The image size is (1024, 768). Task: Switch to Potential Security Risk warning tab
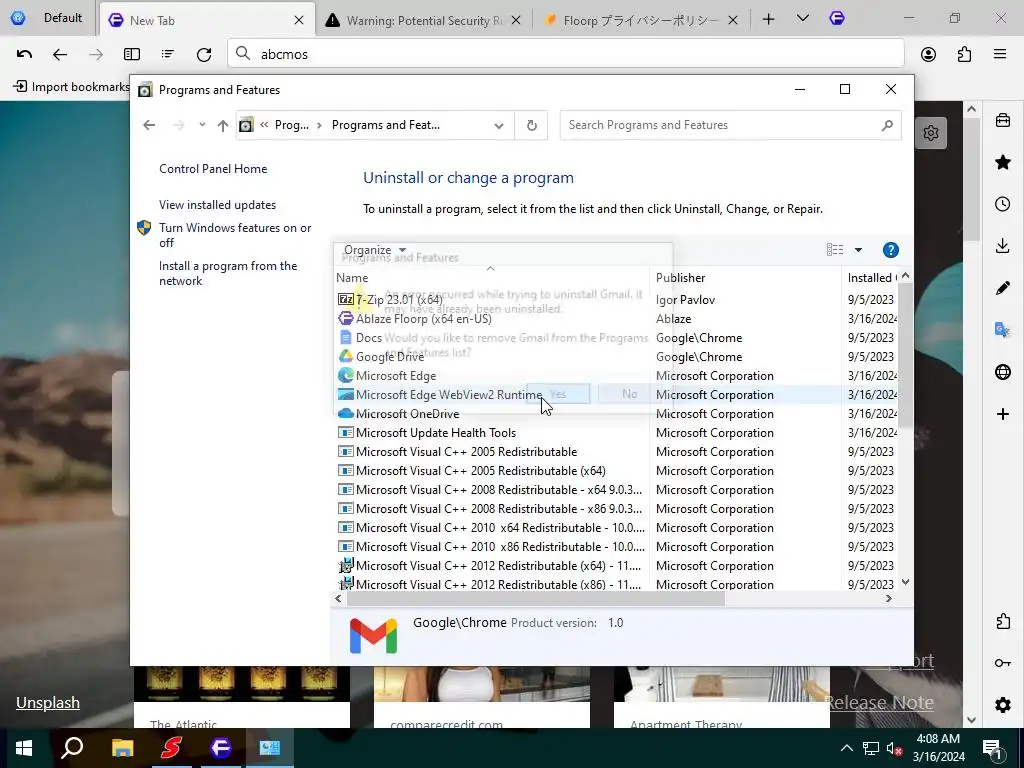(x=424, y=20)
